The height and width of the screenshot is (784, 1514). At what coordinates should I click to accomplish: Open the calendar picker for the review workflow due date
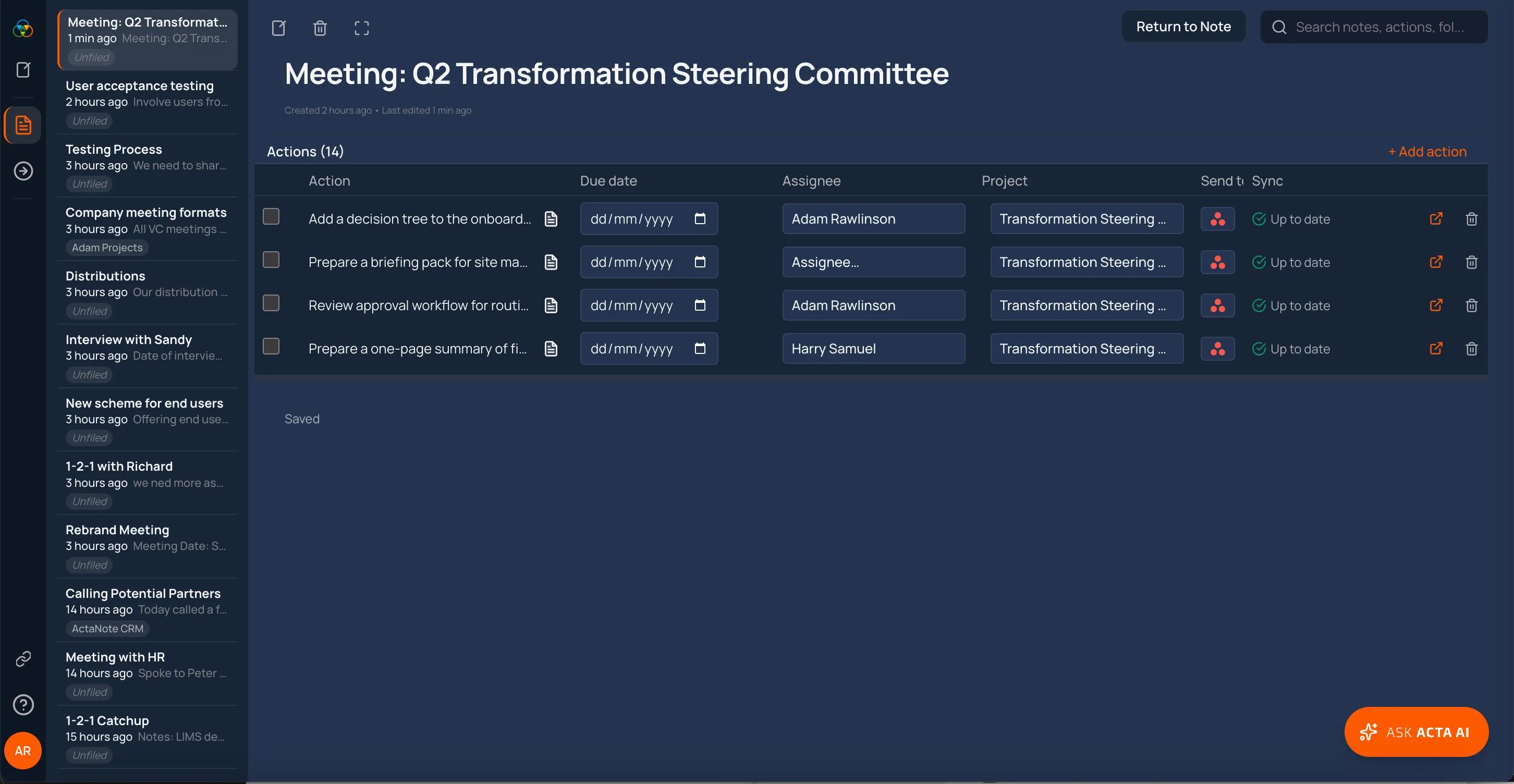click(x=700, y=305)
